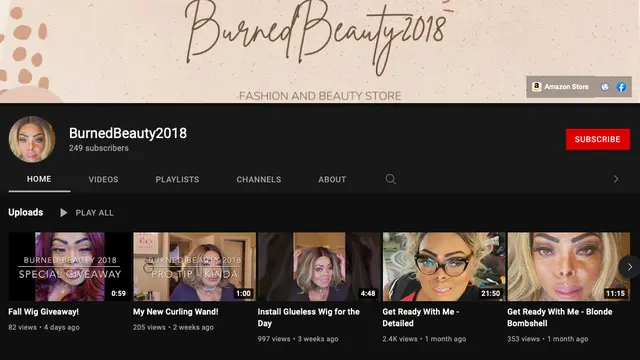Open the Blonde Bombshell 11:15 video thumbnail

tap(569, 267)
